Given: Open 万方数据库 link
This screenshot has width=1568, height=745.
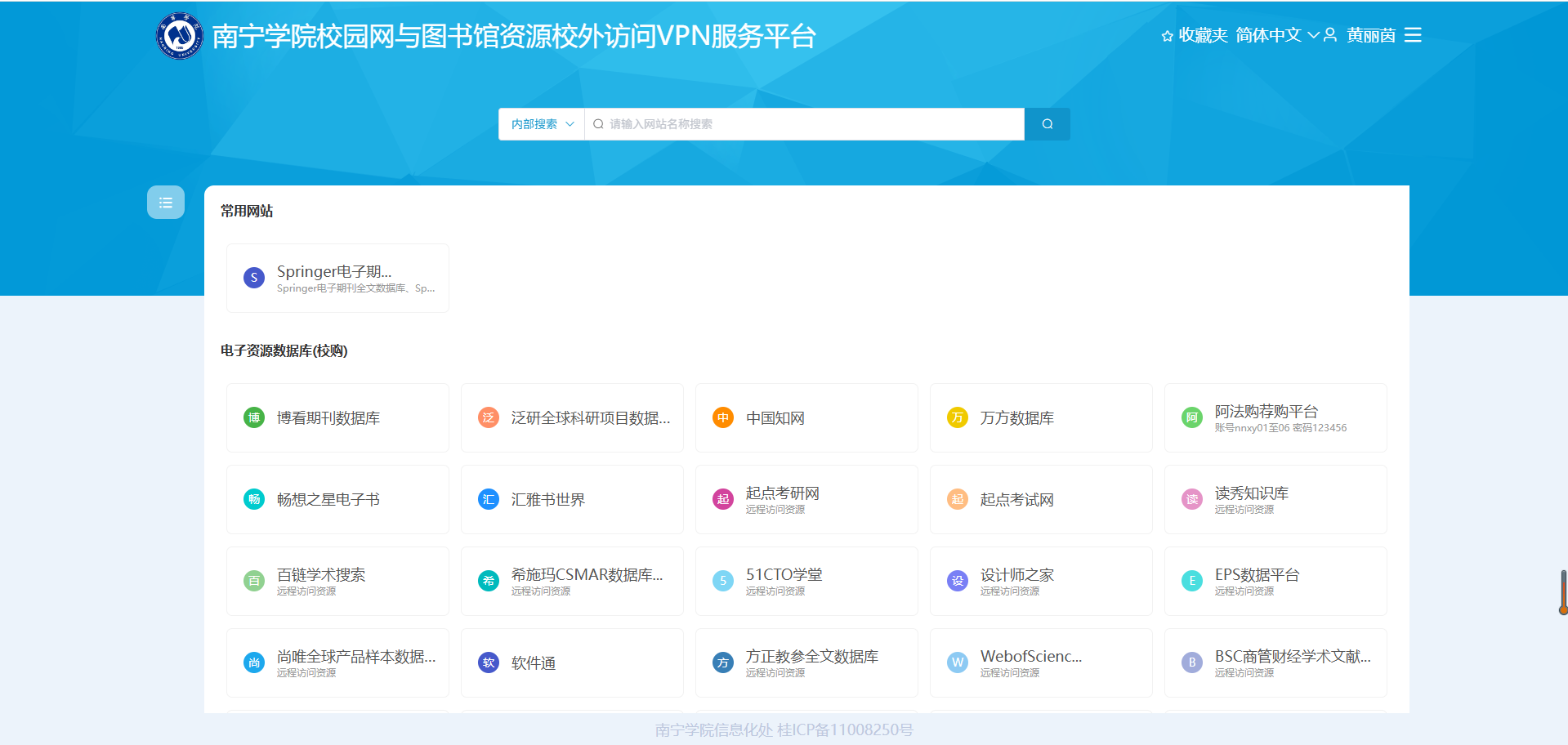Looking at the screenshot, I should pos(1017,417).
